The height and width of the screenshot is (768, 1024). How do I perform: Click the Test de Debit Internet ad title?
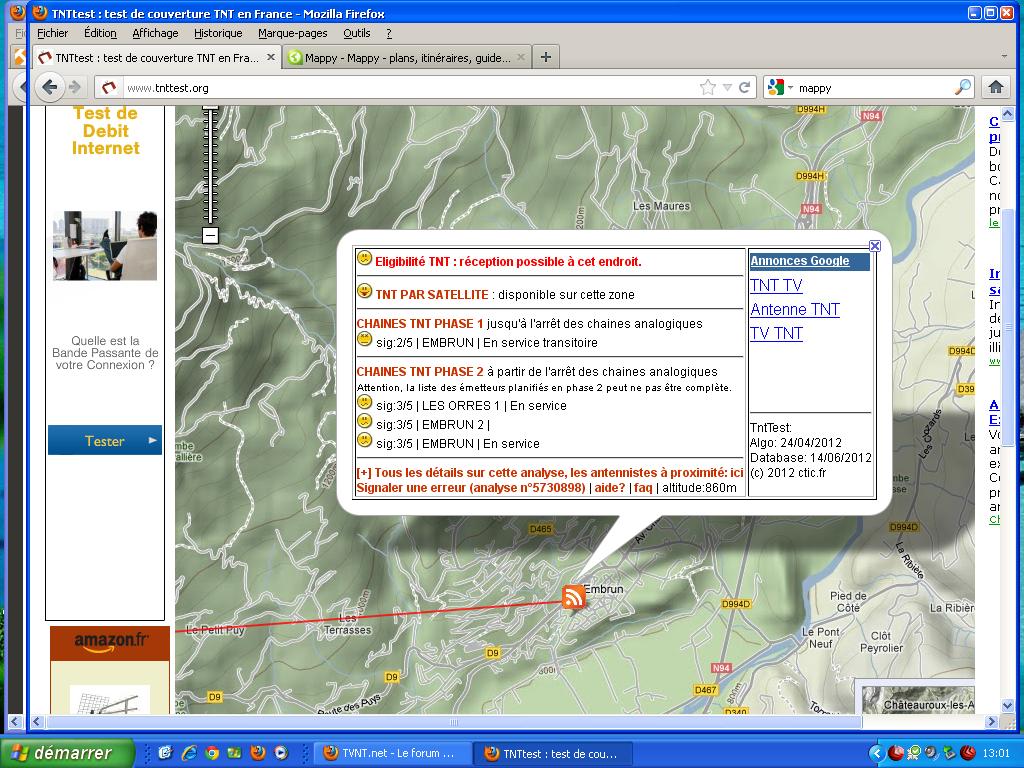pos(105,131)
